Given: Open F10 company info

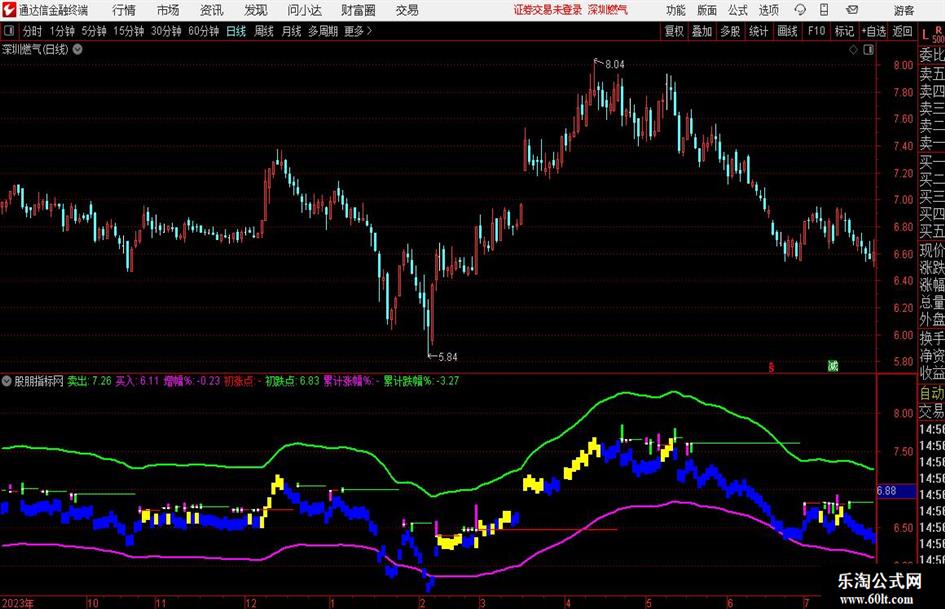Looking at the screenshot, I should point(816,31).
